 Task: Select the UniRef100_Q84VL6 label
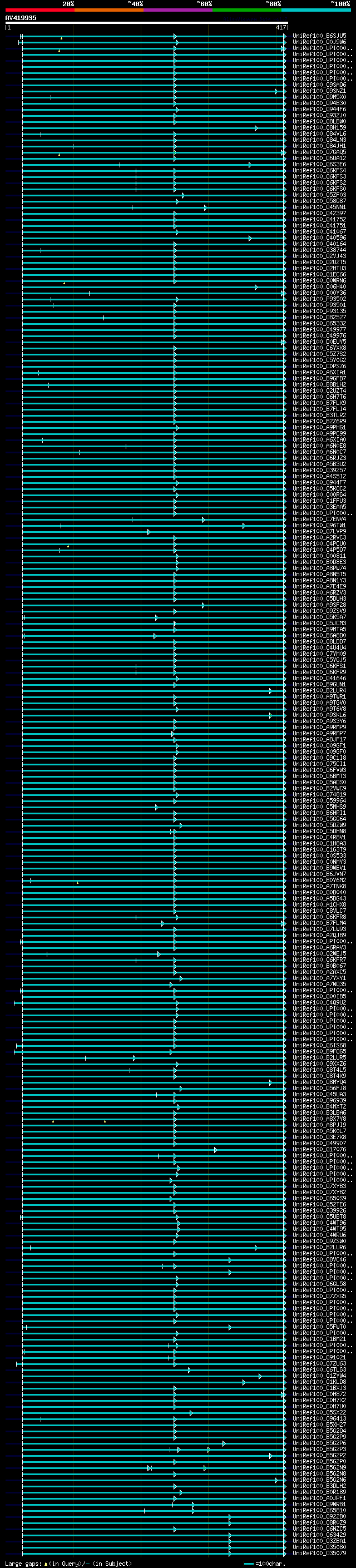coord(319,134)
